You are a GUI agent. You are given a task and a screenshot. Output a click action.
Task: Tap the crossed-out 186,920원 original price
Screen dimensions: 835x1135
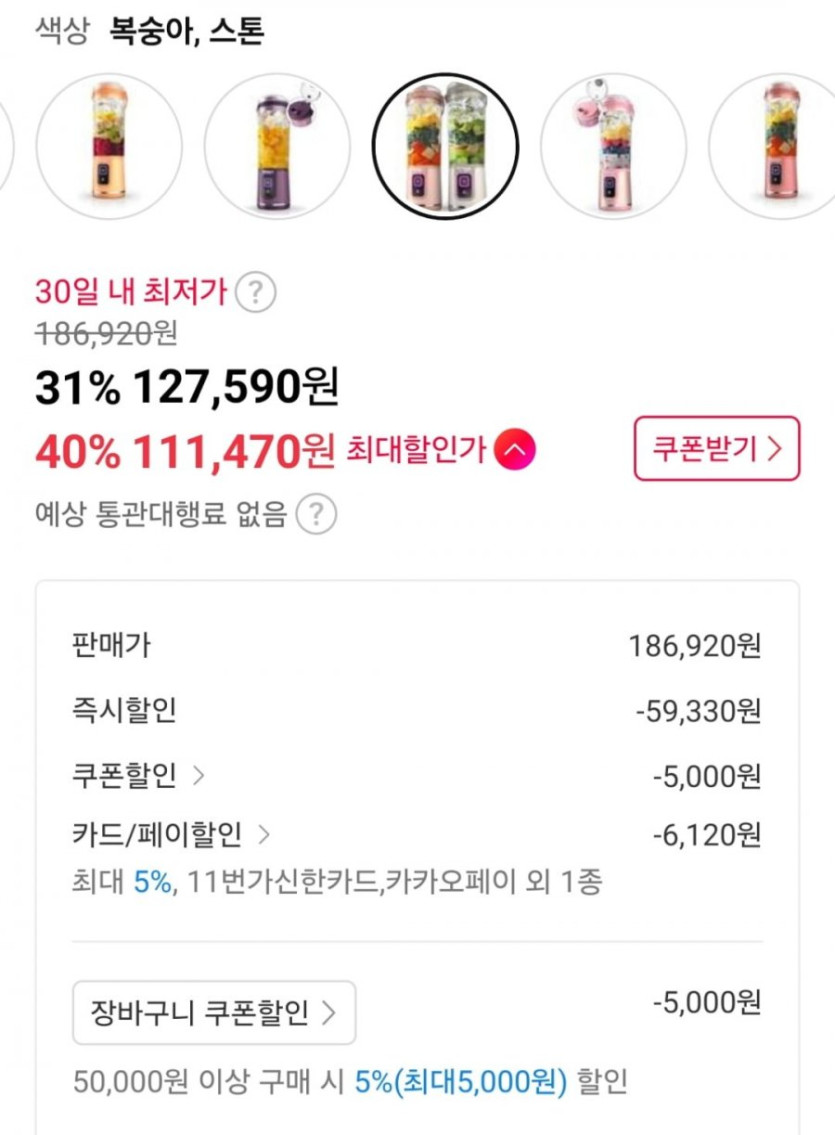pos(106,333)
